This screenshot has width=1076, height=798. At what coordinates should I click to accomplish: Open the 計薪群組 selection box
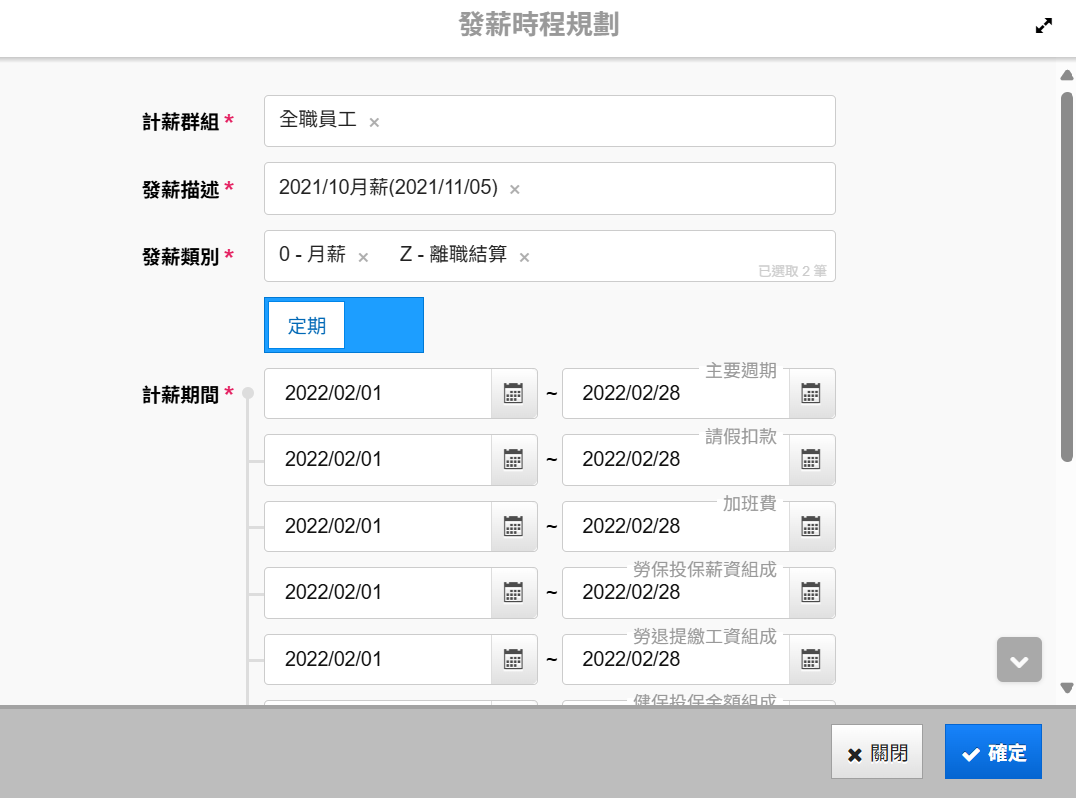click(x=600, y=121)
